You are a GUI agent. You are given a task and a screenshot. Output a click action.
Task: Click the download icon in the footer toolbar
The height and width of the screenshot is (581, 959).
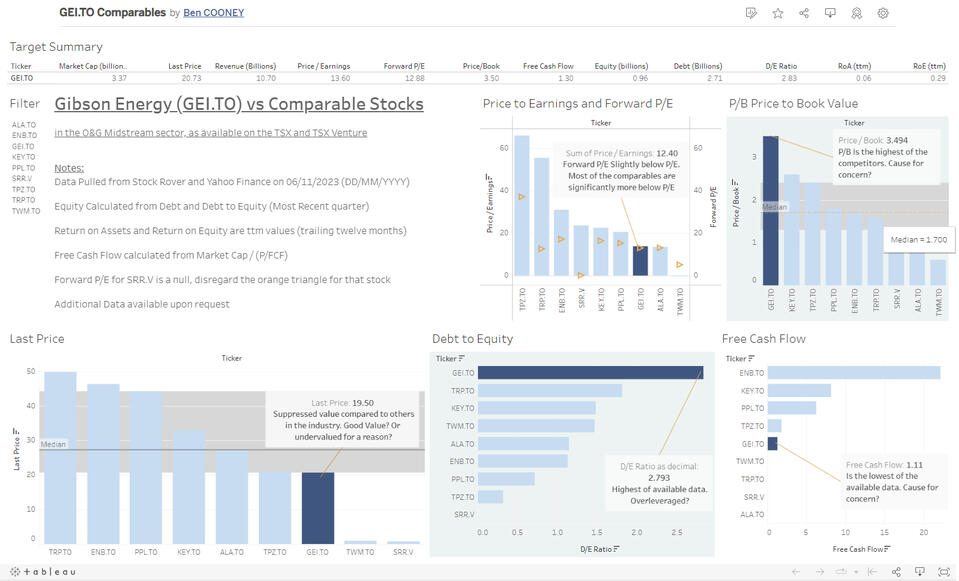[919, 572]
